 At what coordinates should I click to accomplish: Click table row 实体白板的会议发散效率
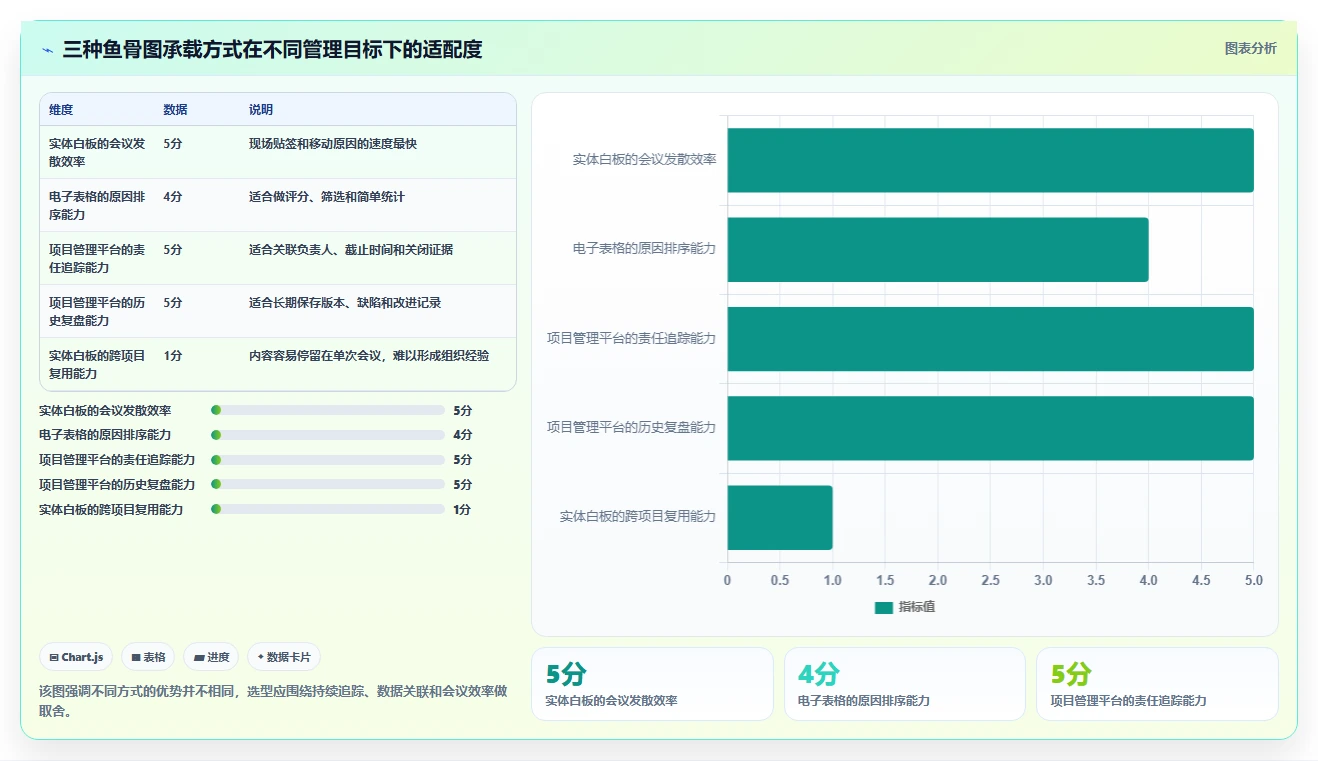click(x=278, y=152)
